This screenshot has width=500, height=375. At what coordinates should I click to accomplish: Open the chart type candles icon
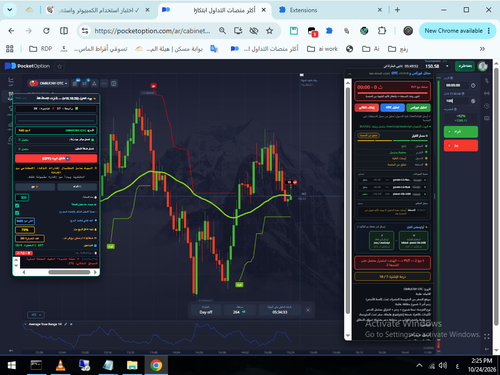(75, 83)
